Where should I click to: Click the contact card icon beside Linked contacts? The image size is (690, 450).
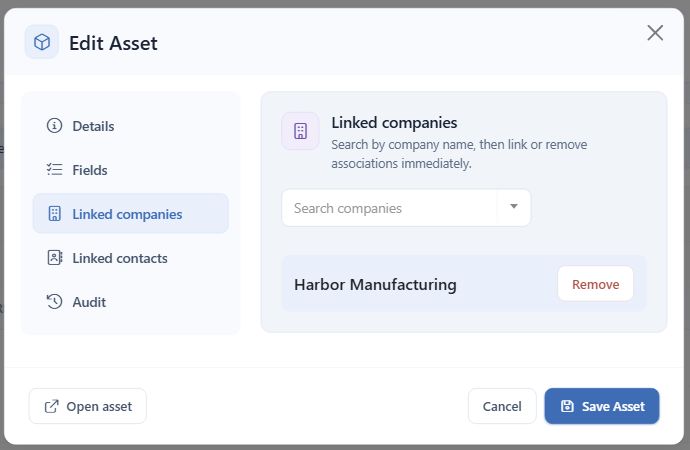click(55, 257)
